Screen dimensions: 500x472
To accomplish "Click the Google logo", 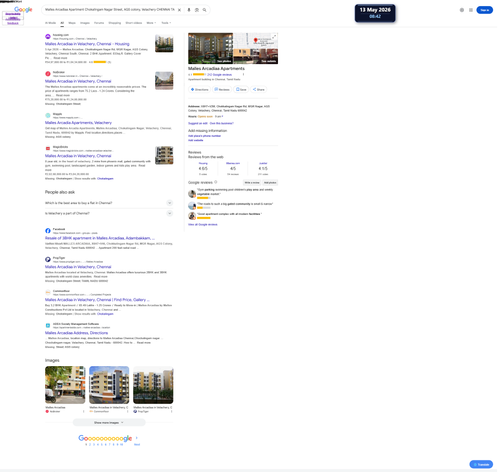I will 23,9.
